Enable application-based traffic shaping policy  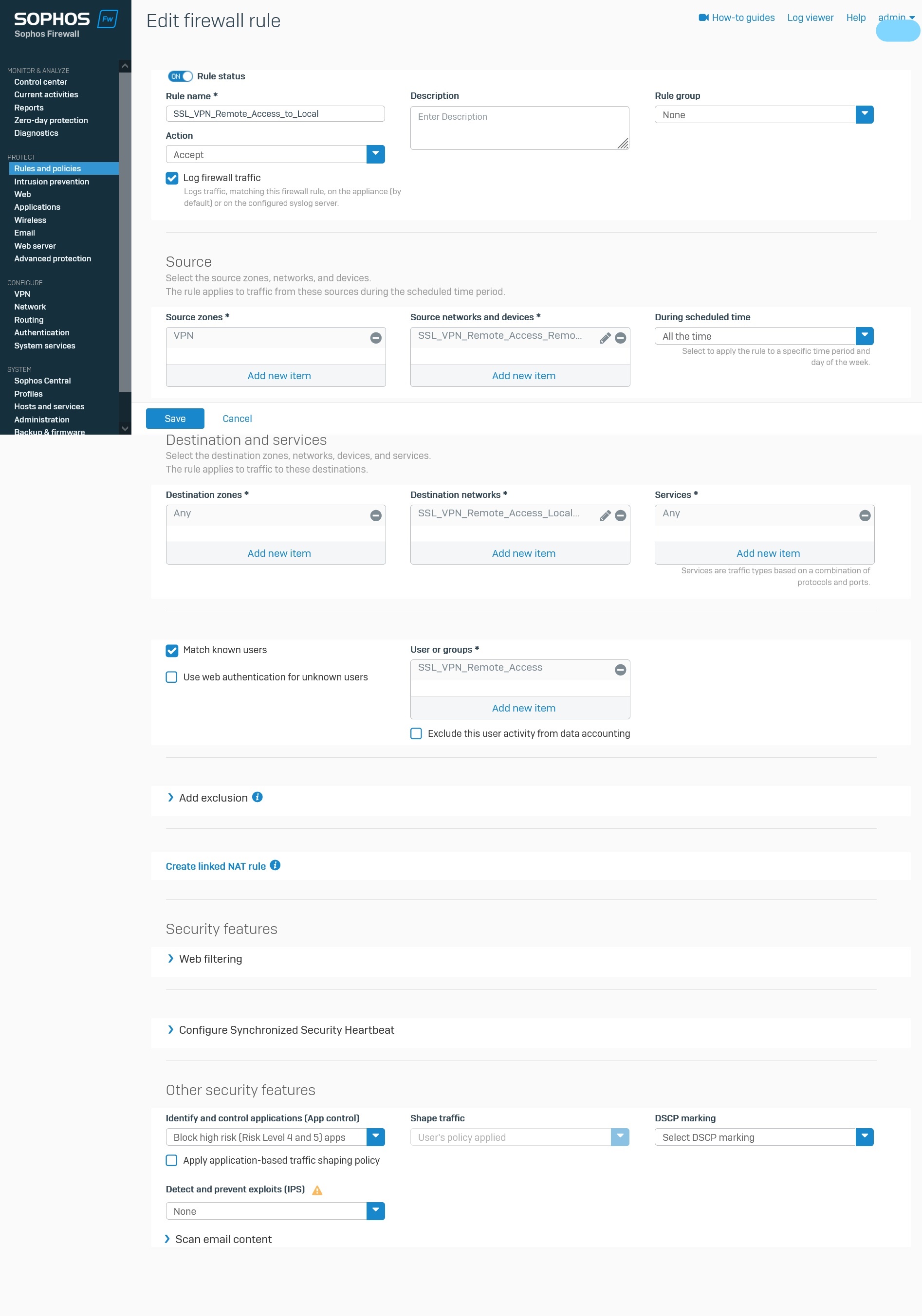171,1160
